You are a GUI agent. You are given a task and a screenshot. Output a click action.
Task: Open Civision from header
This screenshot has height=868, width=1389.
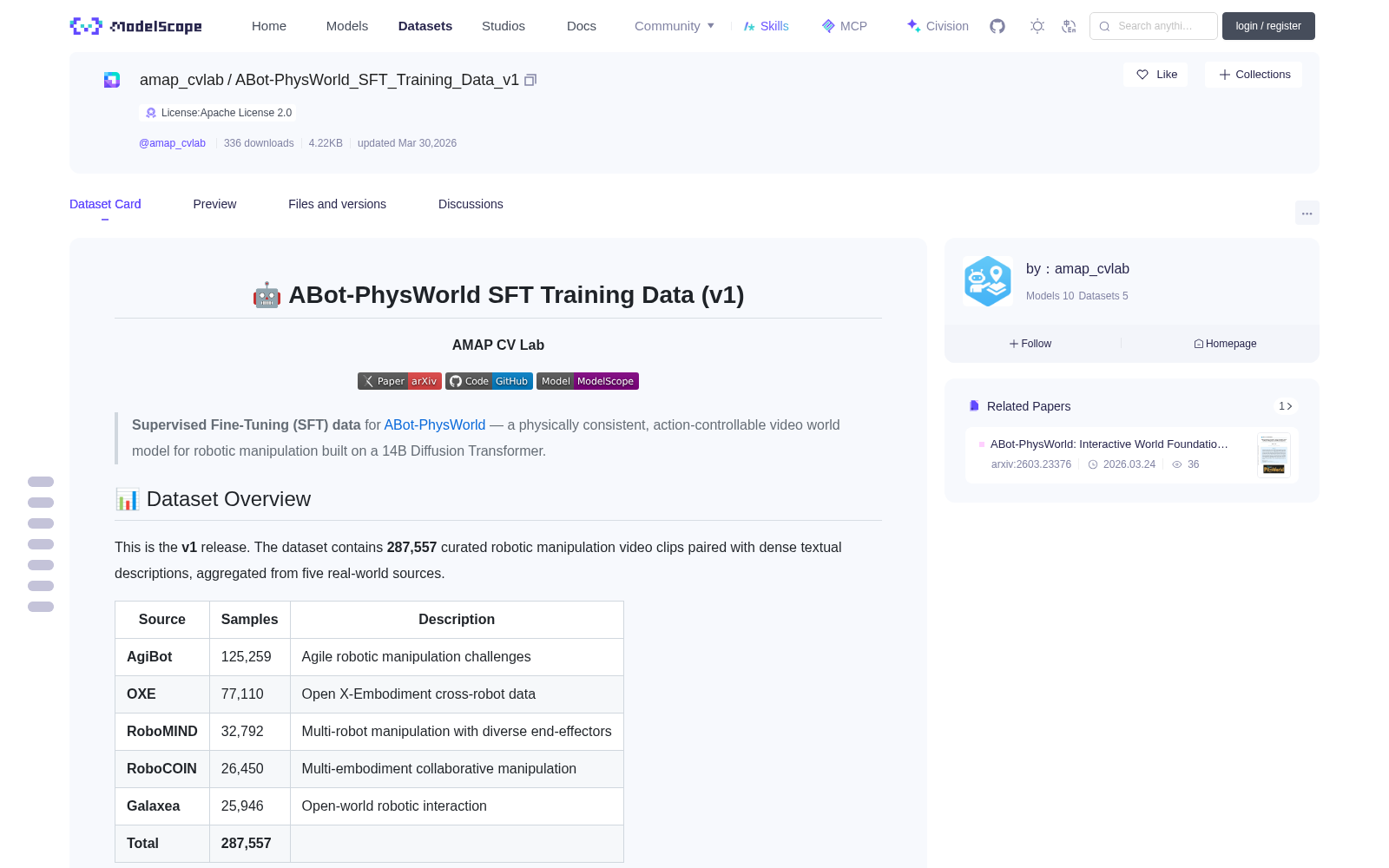tap(938, 26)
